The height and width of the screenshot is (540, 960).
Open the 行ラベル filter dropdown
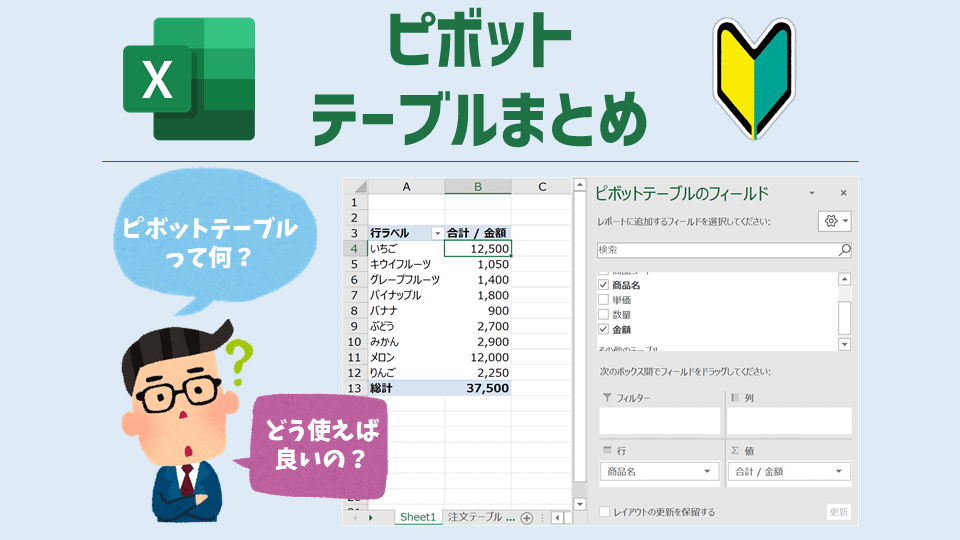point(435,233)
